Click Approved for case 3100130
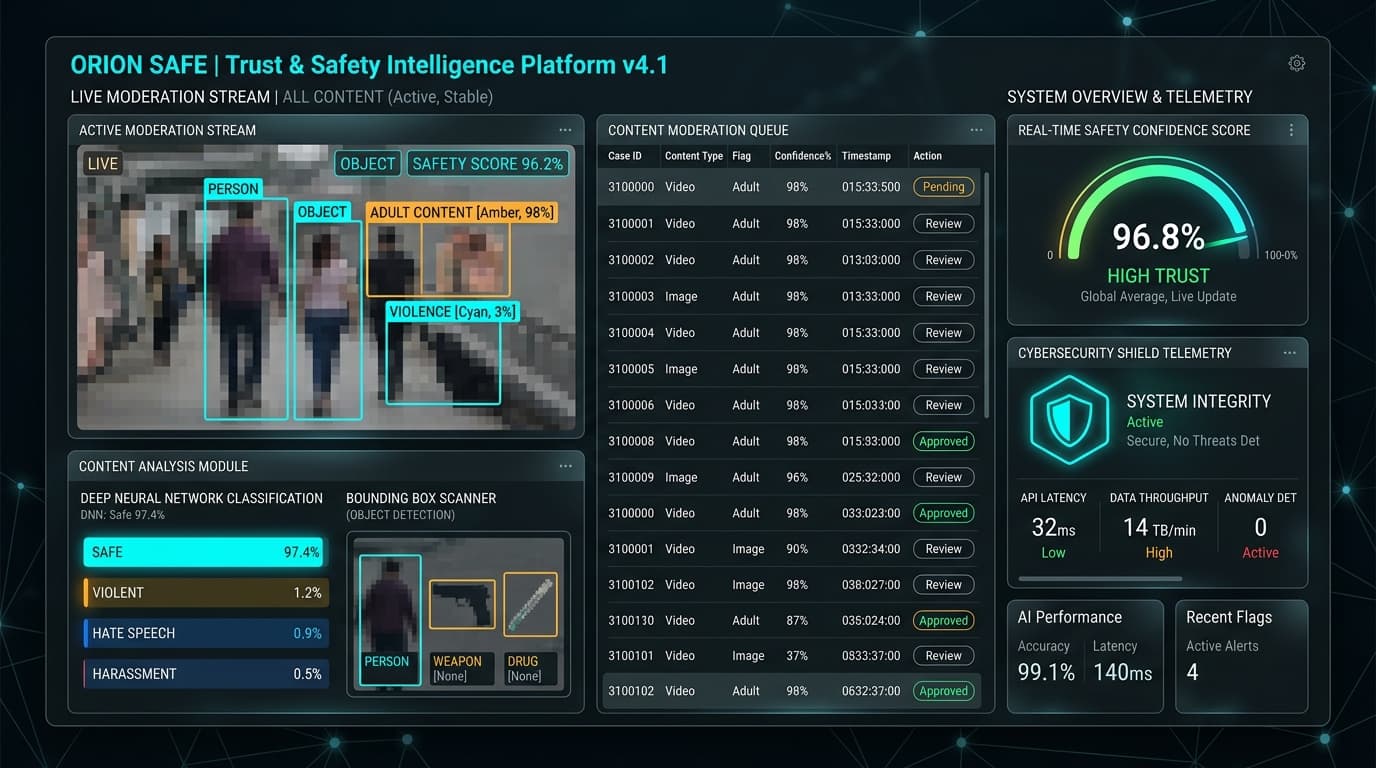The width and height of the screenshot is (1376, 768). click(x=943, y=620)
